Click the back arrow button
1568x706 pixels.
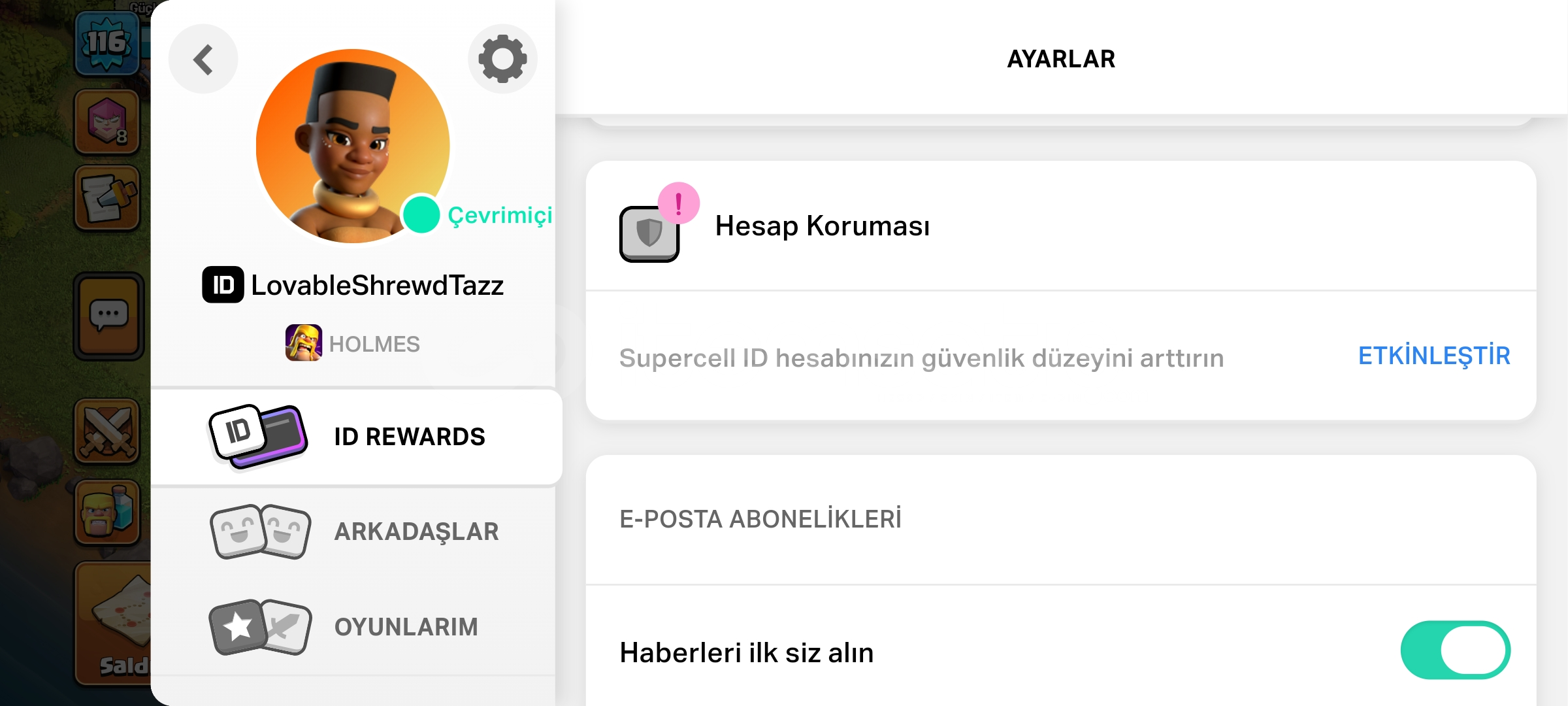pyautogui.click(x=203, y=59)
